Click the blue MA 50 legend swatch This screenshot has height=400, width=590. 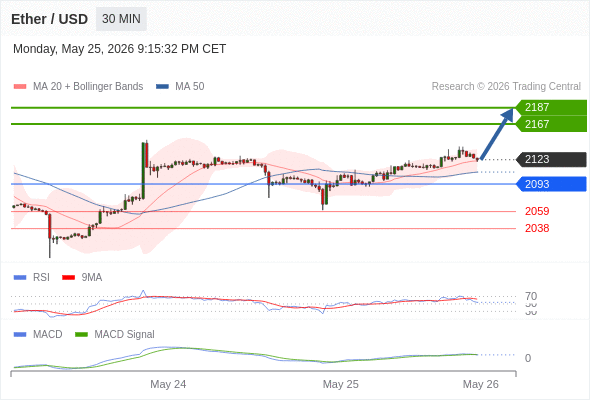coord(162,87)
